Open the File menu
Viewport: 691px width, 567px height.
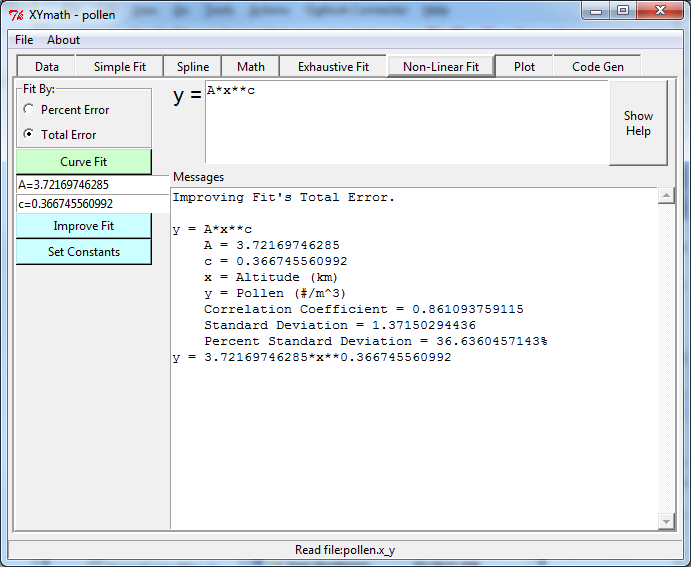point(24,40)
